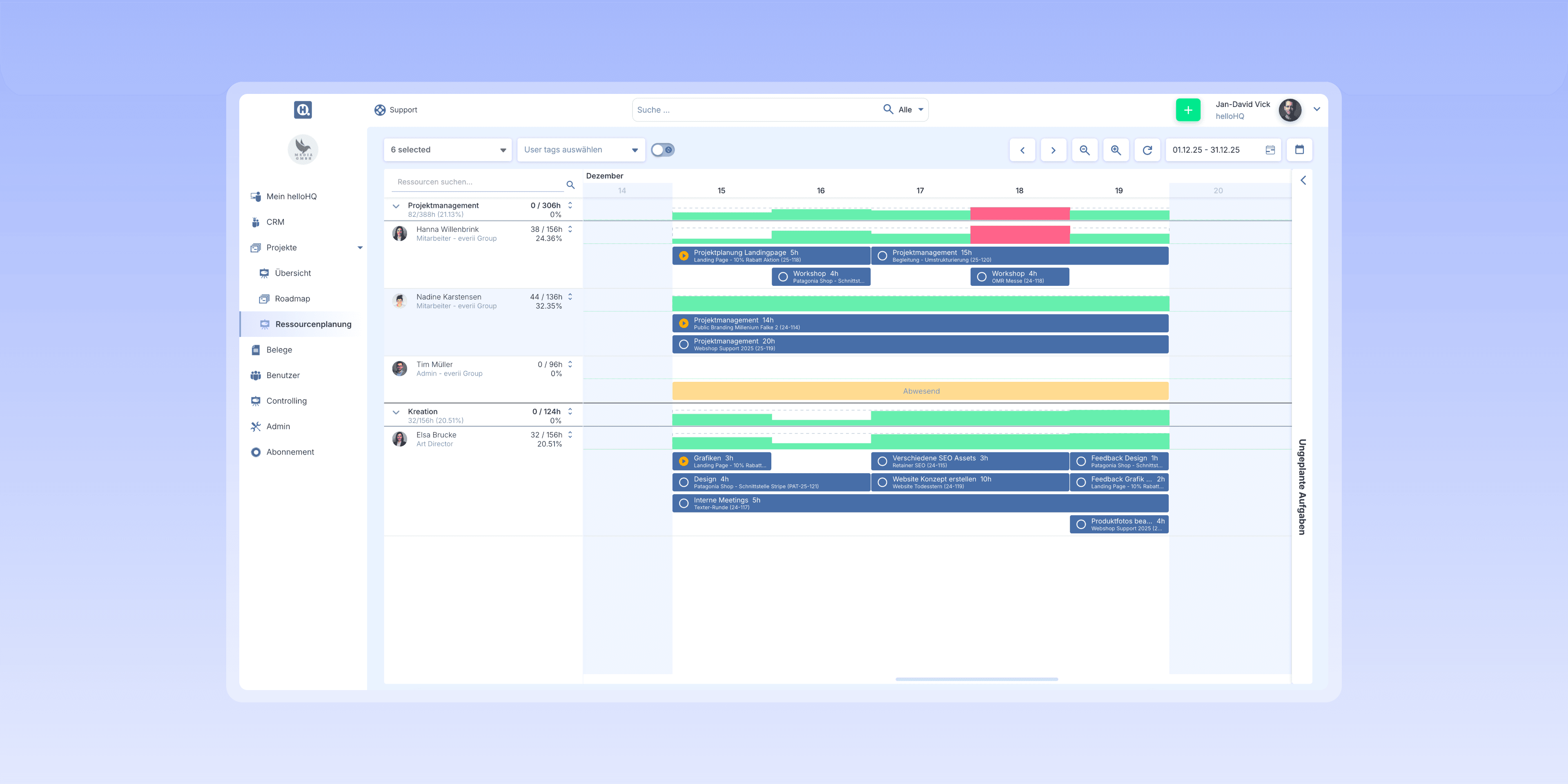Click the zoom out magnifier icon
The width and height of the screenshot is (1568, 784).
(1084, 150)
